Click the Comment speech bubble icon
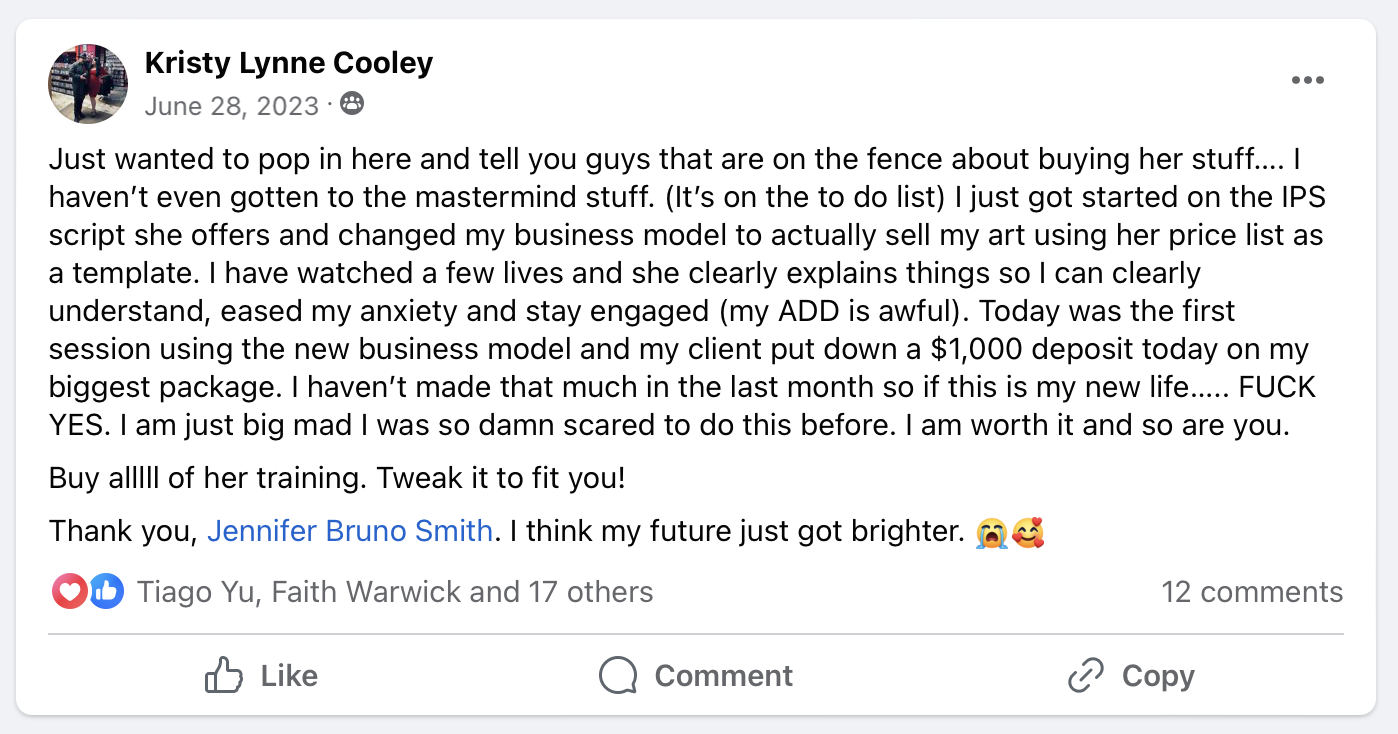 (x=618, y=676)
